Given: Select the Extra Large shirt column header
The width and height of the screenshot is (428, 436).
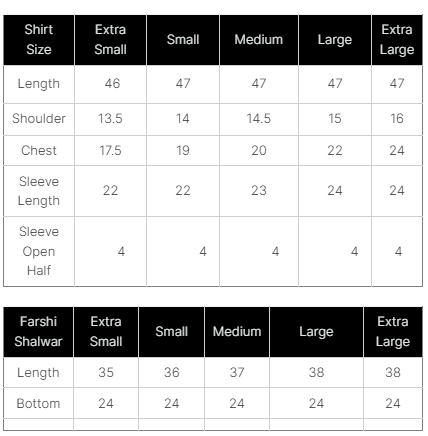Looking at the screenshot, I should coord(397,40).
